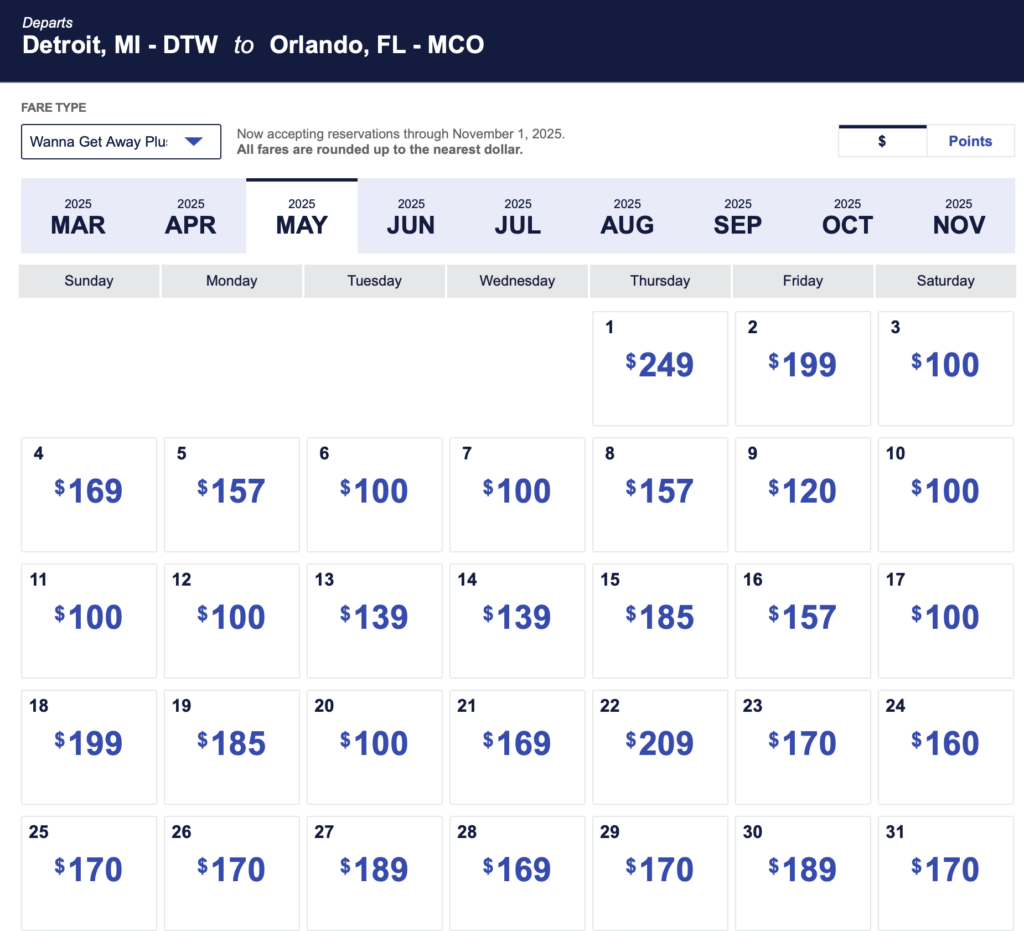Switch to the OCT 2025 tab

(847, 216)
